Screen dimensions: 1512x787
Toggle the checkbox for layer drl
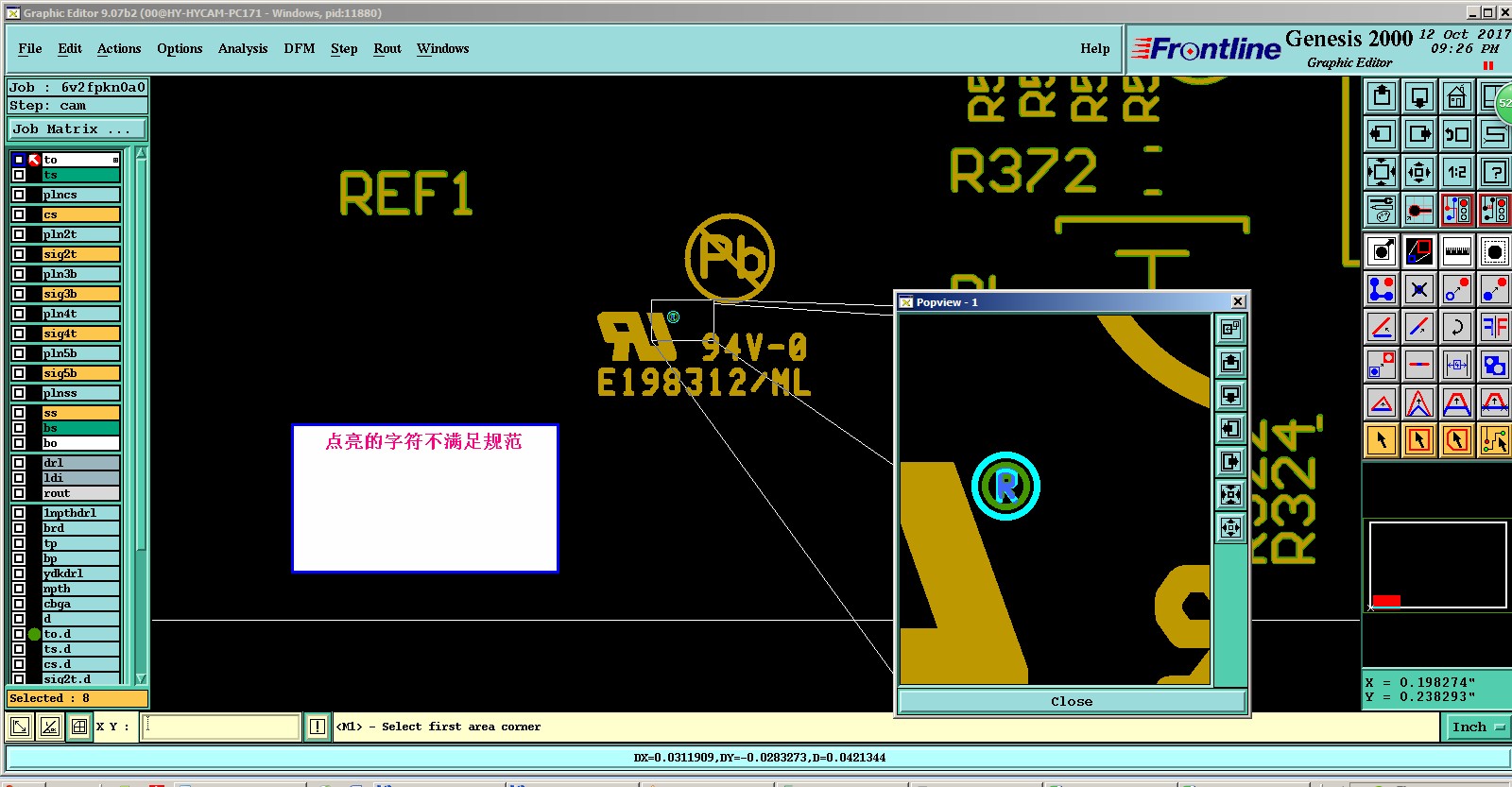click(19, 463)
